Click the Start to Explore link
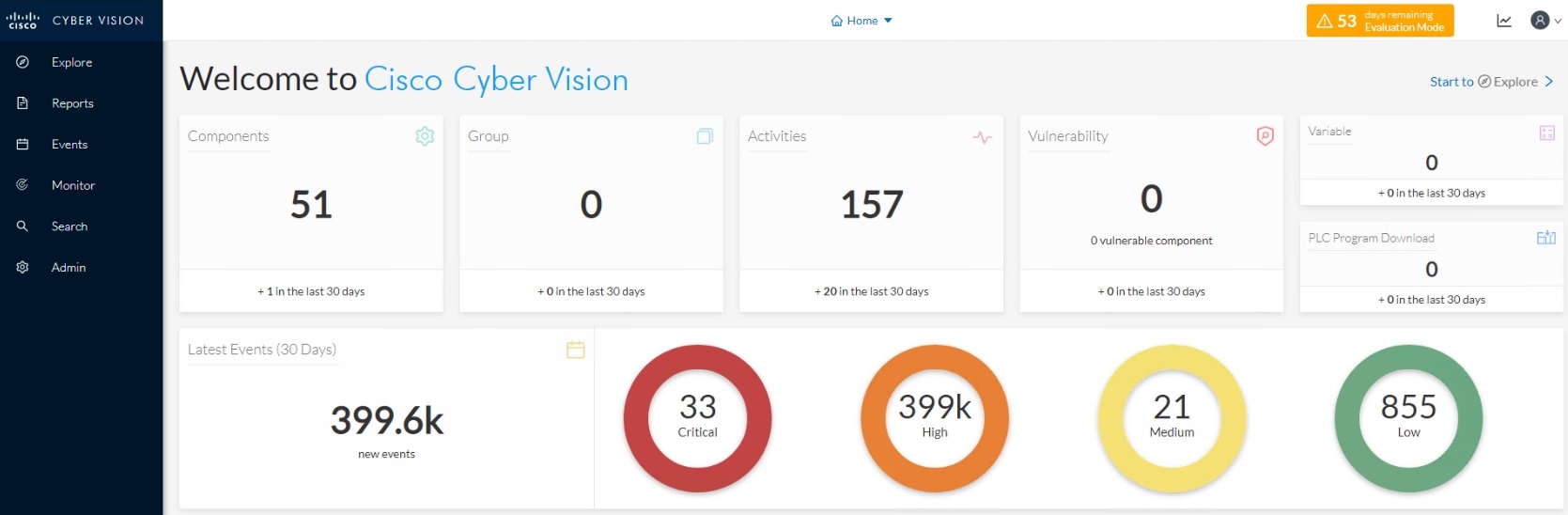This screenshot has height=515, width=1568. coord(1491,82)
